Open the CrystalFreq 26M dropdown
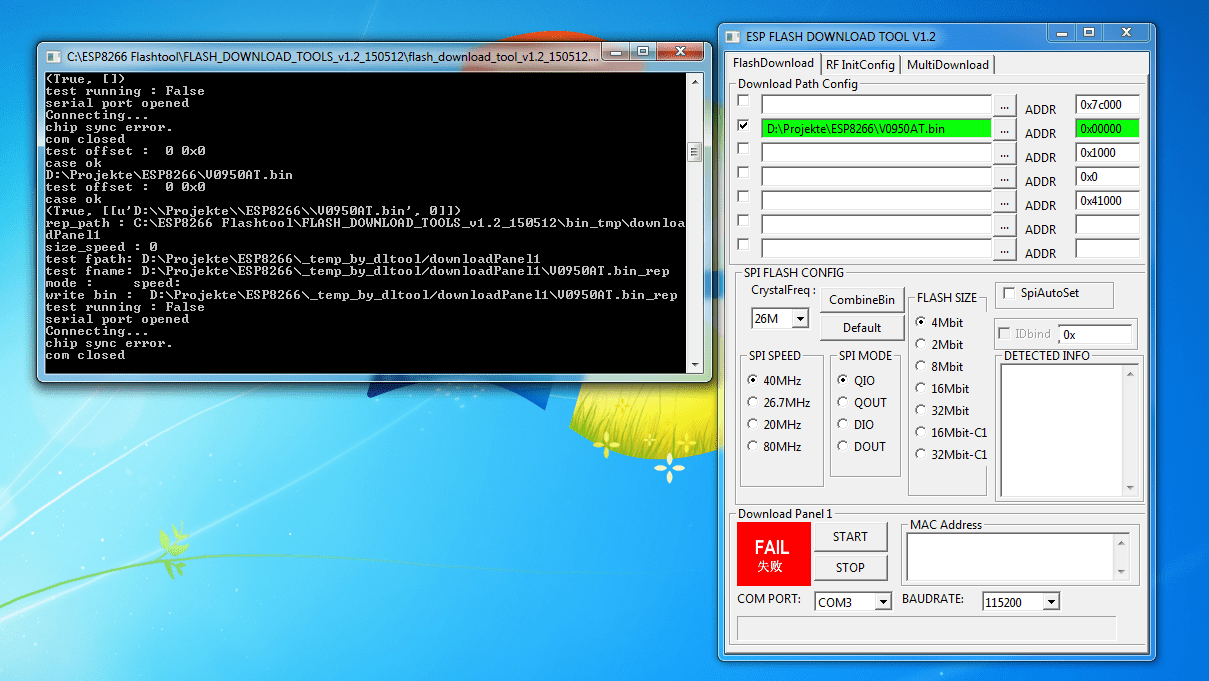1209x681 pixels. pos(800,319)
